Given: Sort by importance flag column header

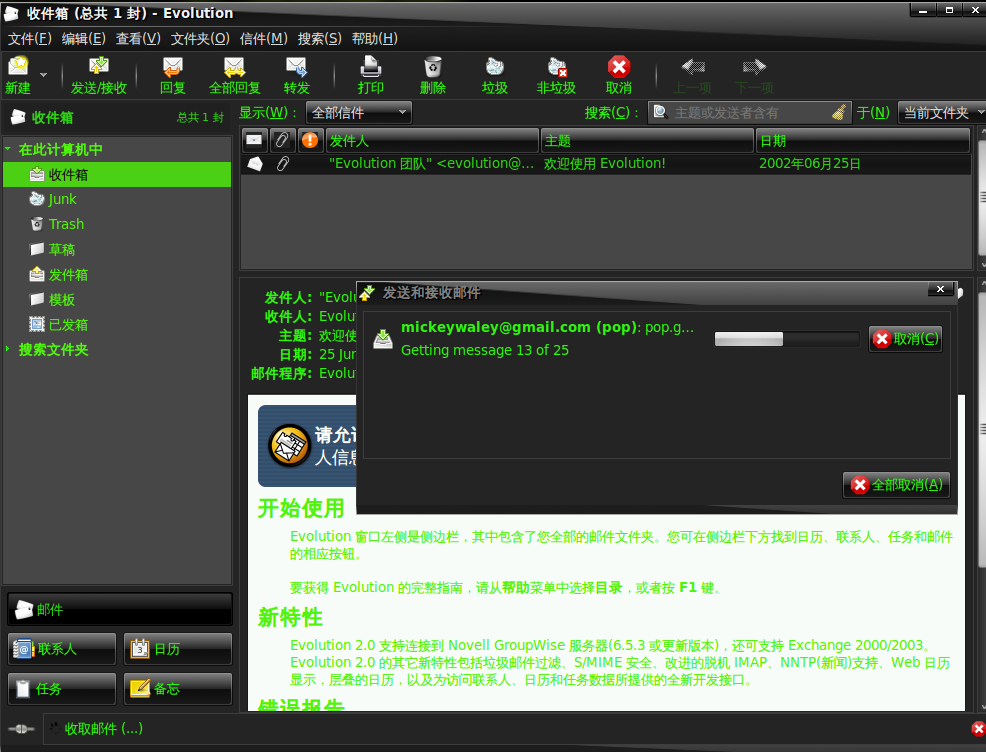Looking at the screenshot, I should pos(310,140).
